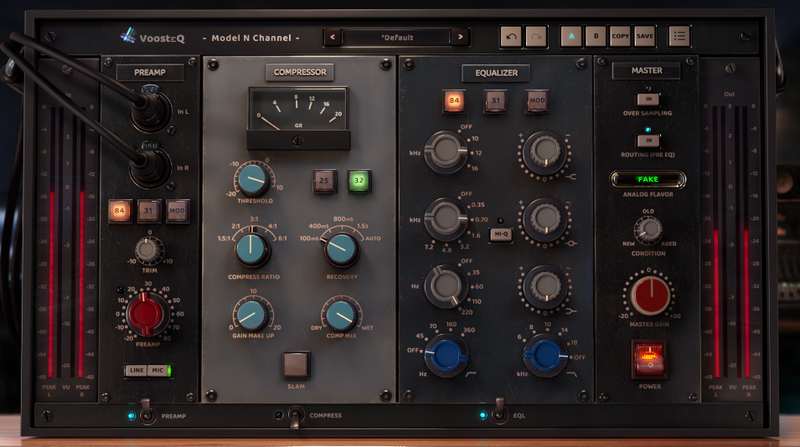The image size is (800, 447).
Task: Flip the COMPRESS bypass switch
Action: [x=294, y=416]
